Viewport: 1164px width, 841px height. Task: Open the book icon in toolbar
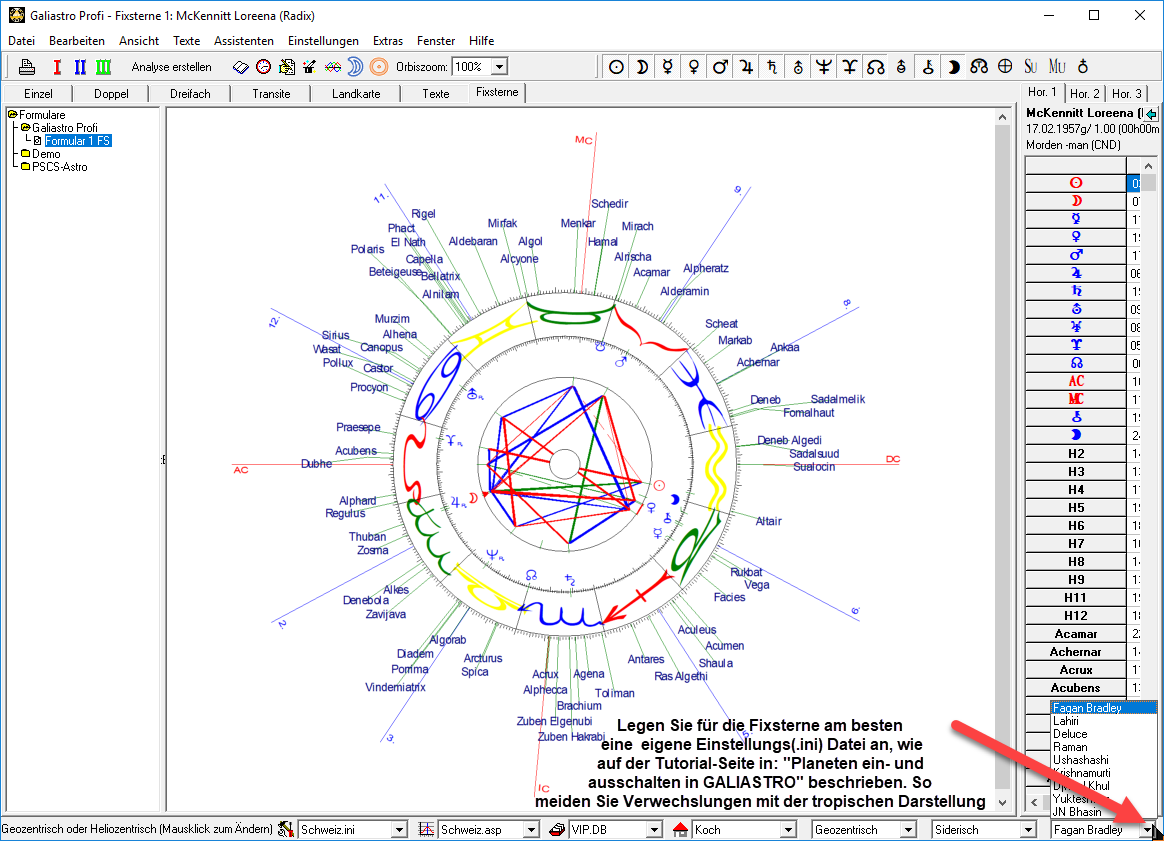coord(241,67)
